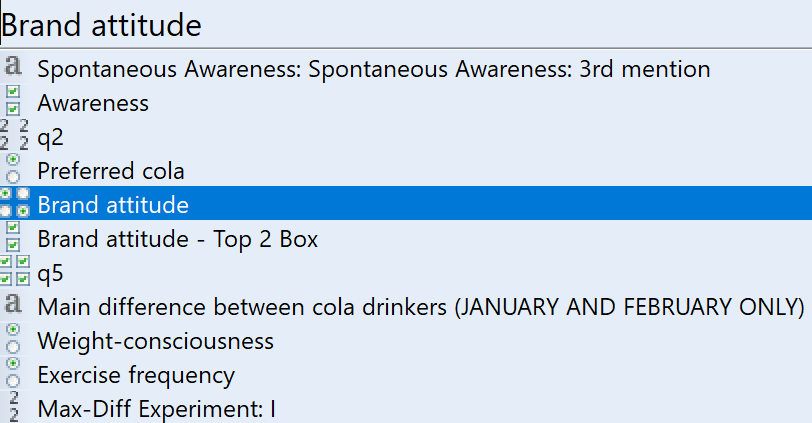Viewport: 812px width, 423px height.
Task: Click the number grid icon beside q2
Action: pyautogui.click(x=14, y=135)
